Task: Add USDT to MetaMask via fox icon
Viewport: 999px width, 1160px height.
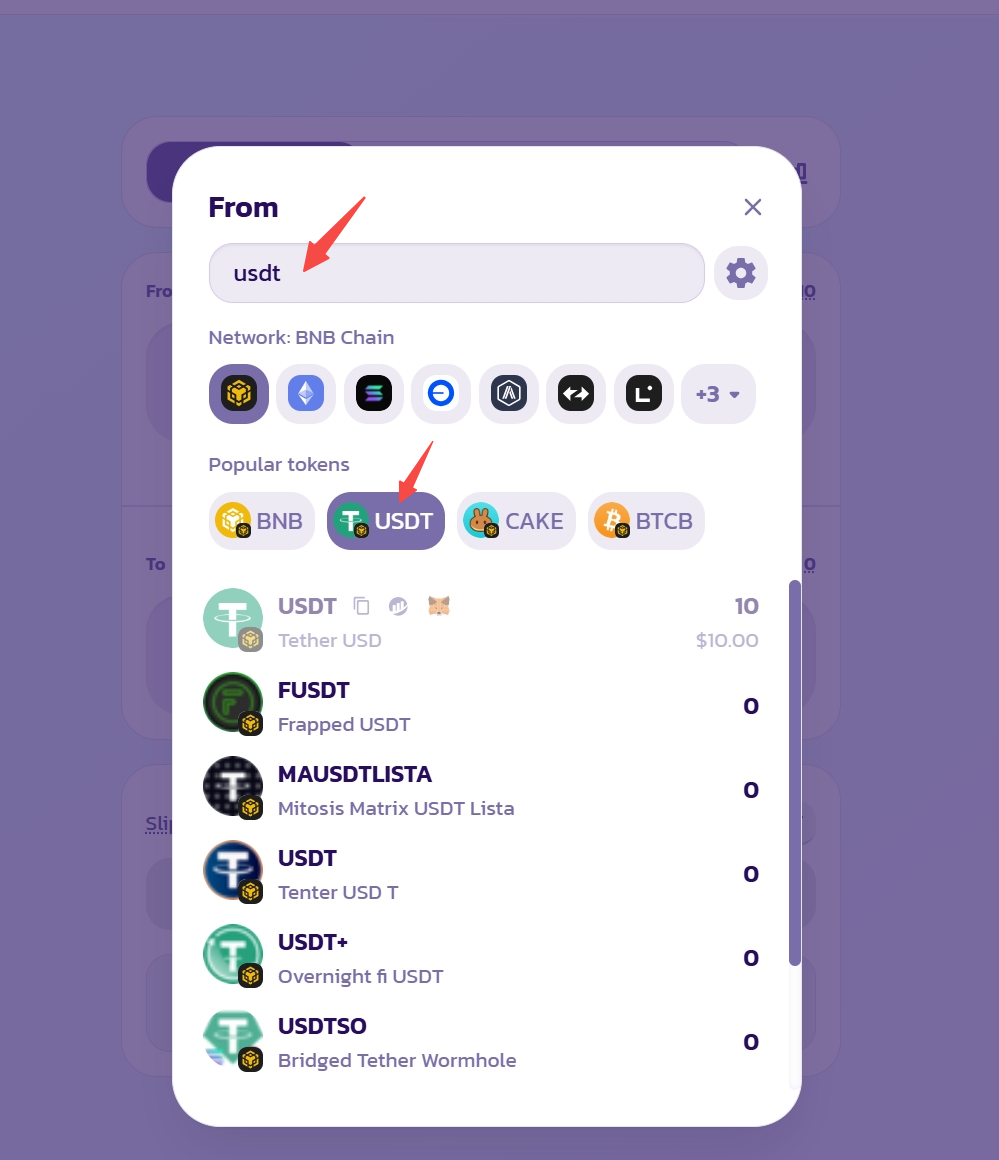Action: 439,606
